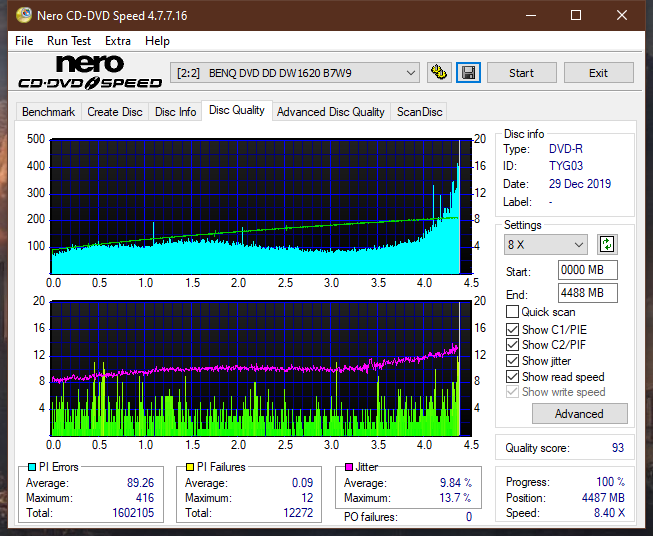The image size is (653, 536).
Task: Click Jitter average 9.84 % value
Action: [x=456, y=483]
